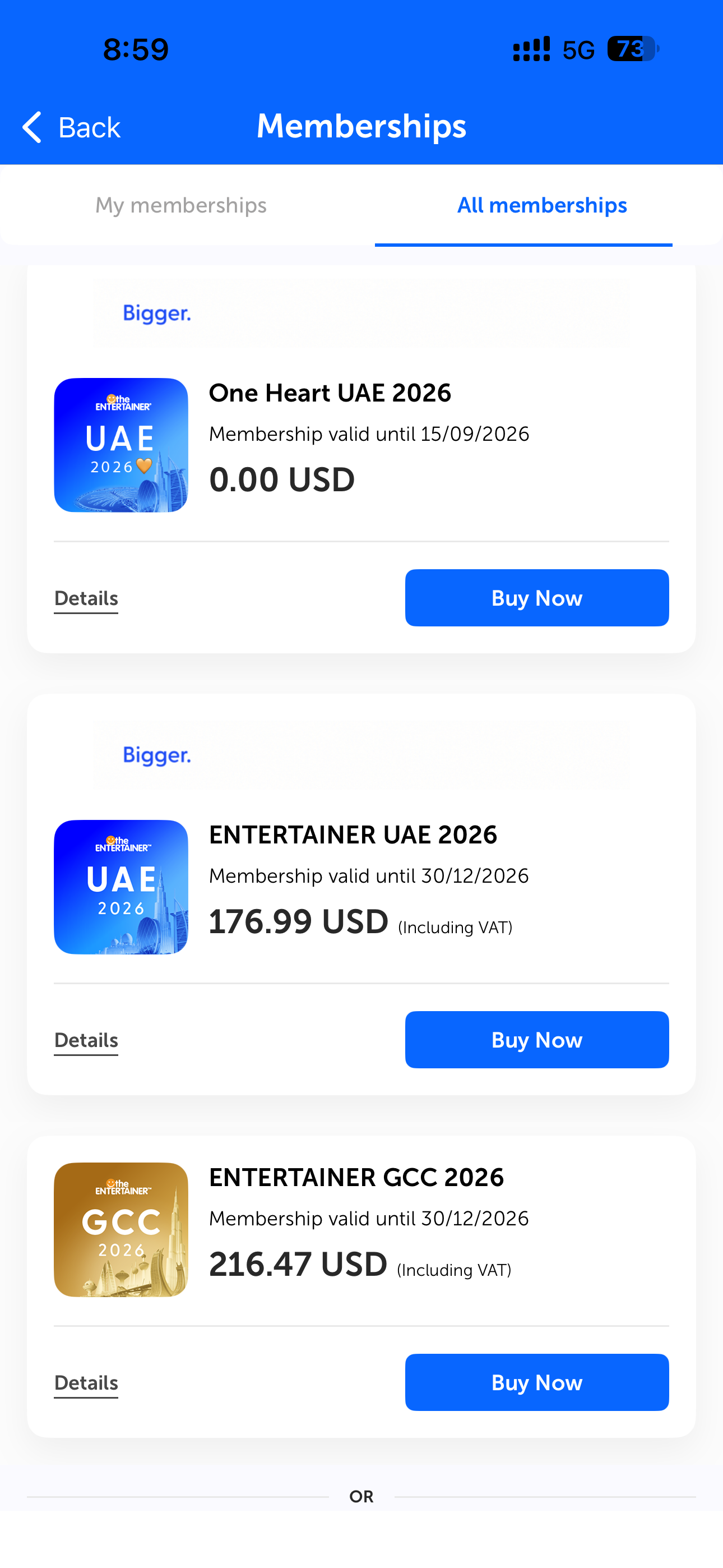Tap the battery indicator in status bar

coord(633,49)
